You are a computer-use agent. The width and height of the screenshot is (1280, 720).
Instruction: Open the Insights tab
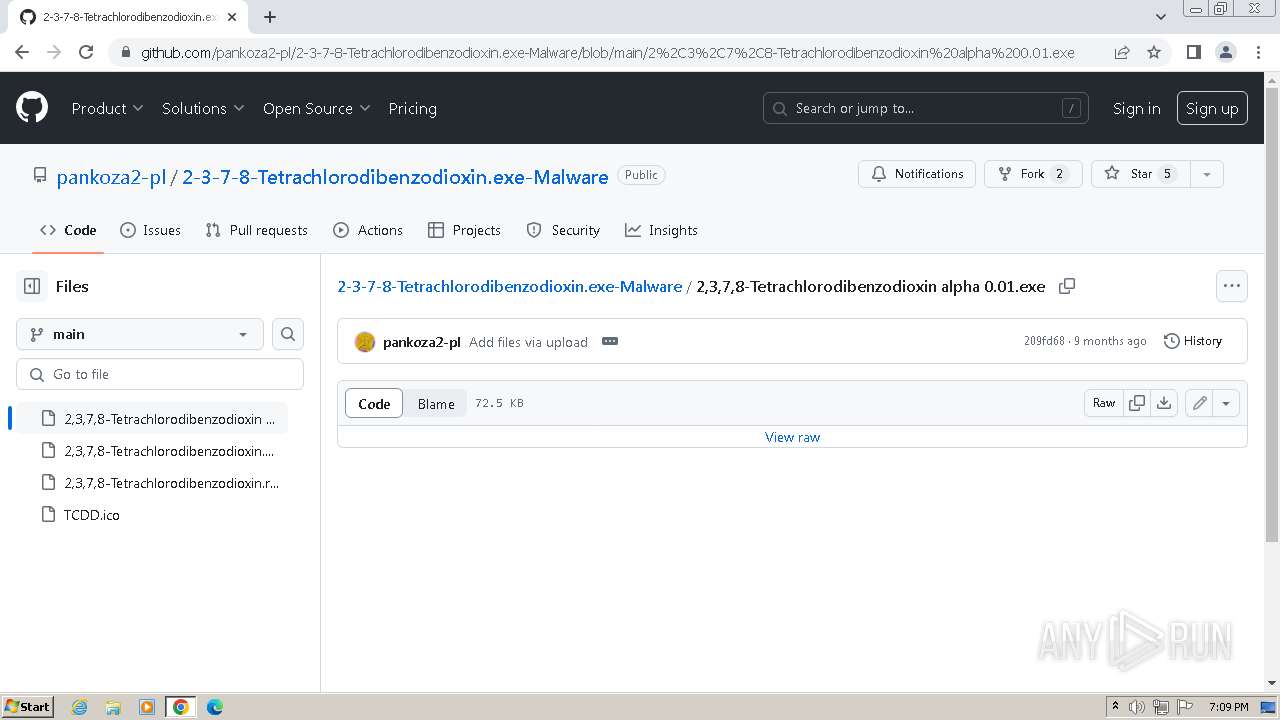pos(661,230)
